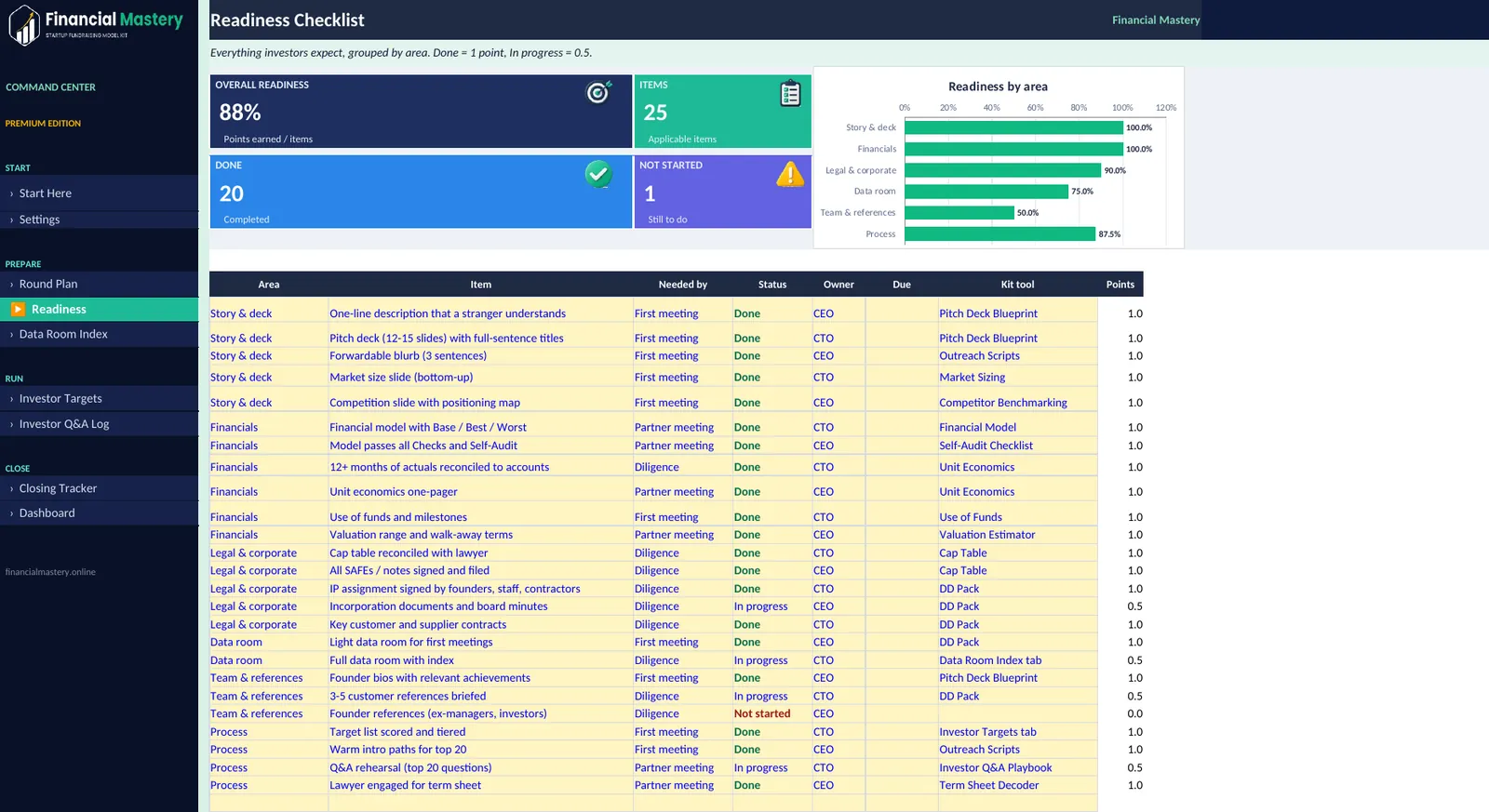
Task: Open Investor Targets tab kit tool link
Action: [x=987, y=732]
